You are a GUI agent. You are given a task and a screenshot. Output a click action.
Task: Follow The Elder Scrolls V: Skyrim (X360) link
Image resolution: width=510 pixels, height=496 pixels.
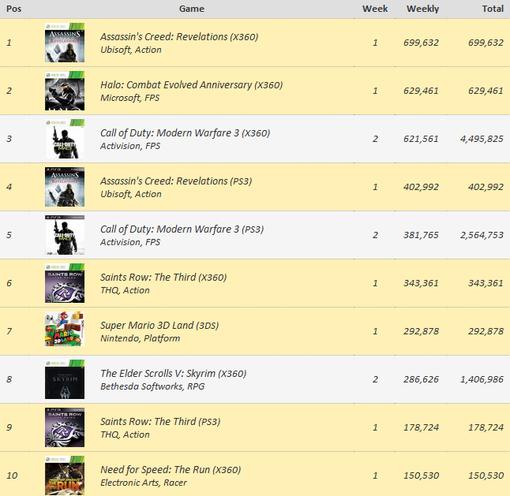pos(173,373)
